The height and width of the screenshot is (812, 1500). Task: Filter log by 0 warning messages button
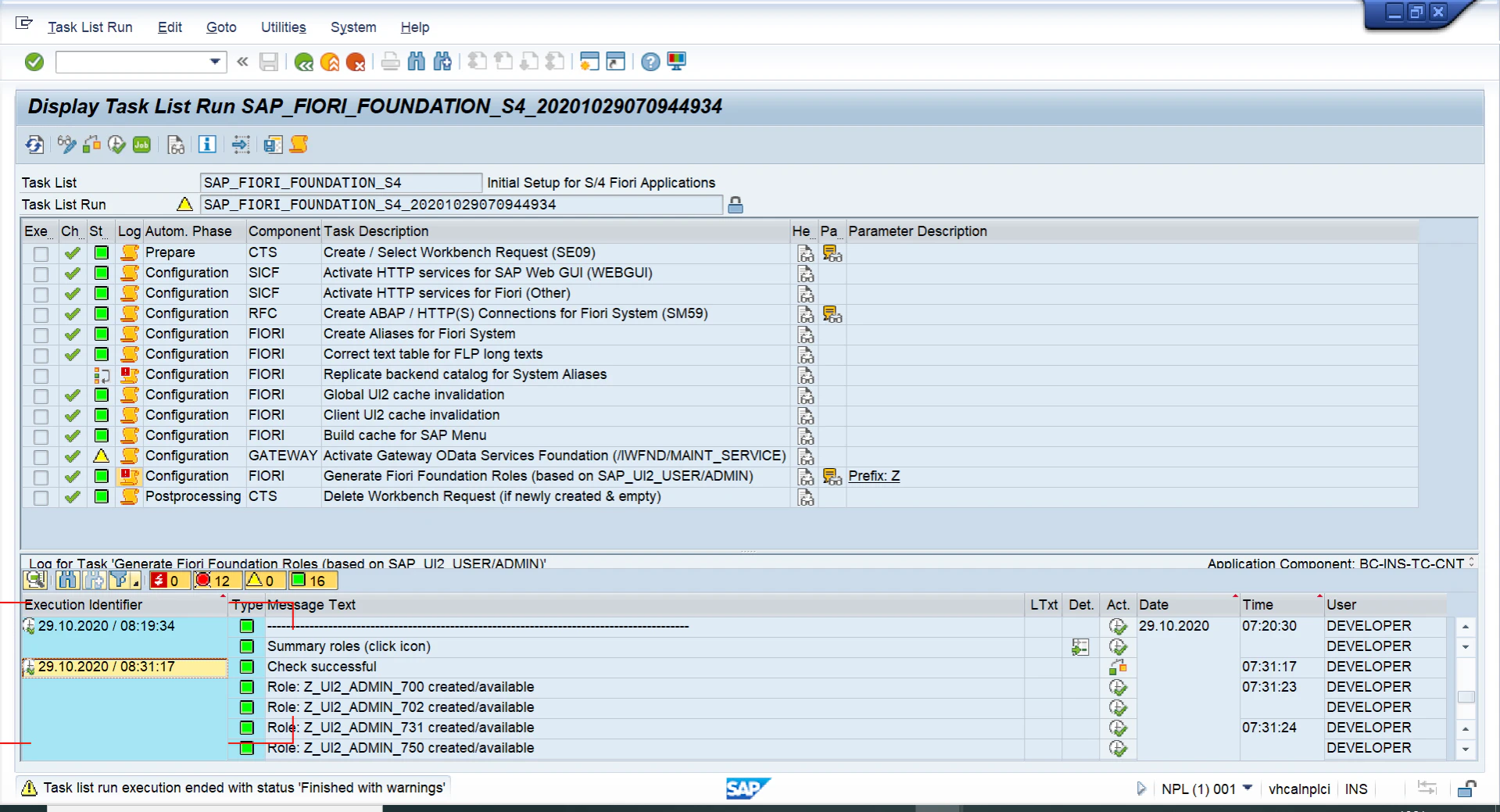(264, 581)
